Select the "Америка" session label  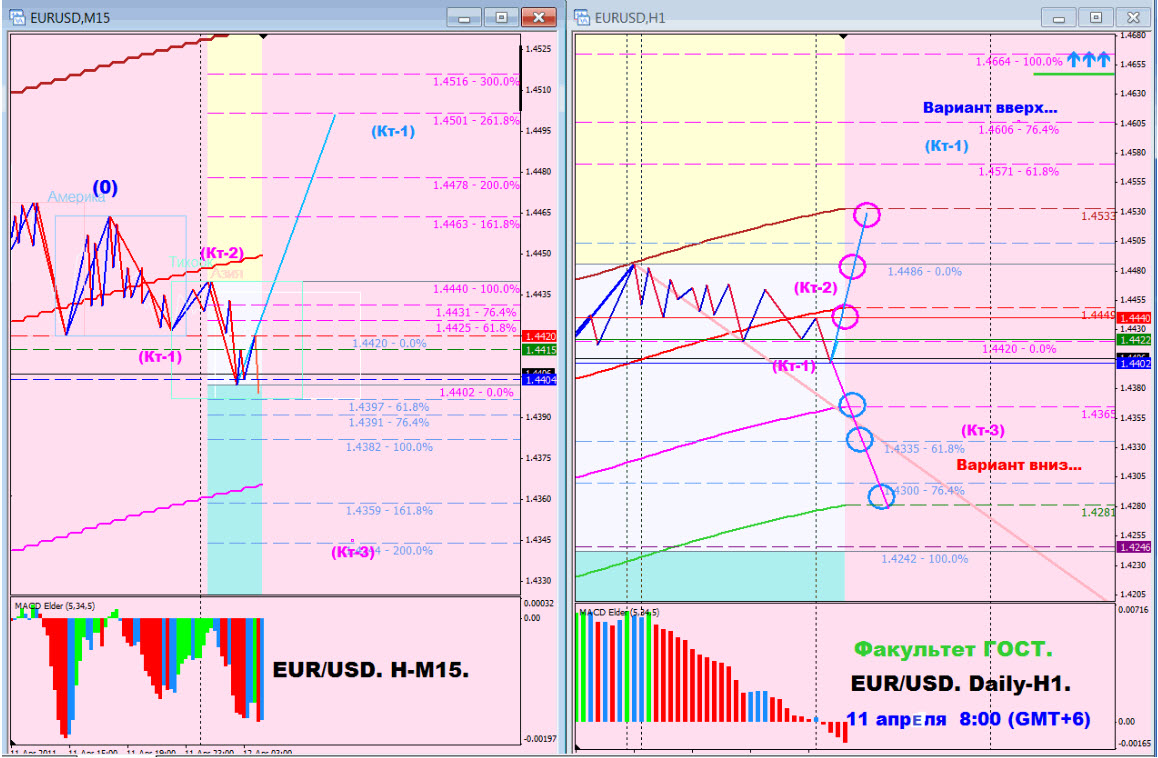[x=76, y=197]
